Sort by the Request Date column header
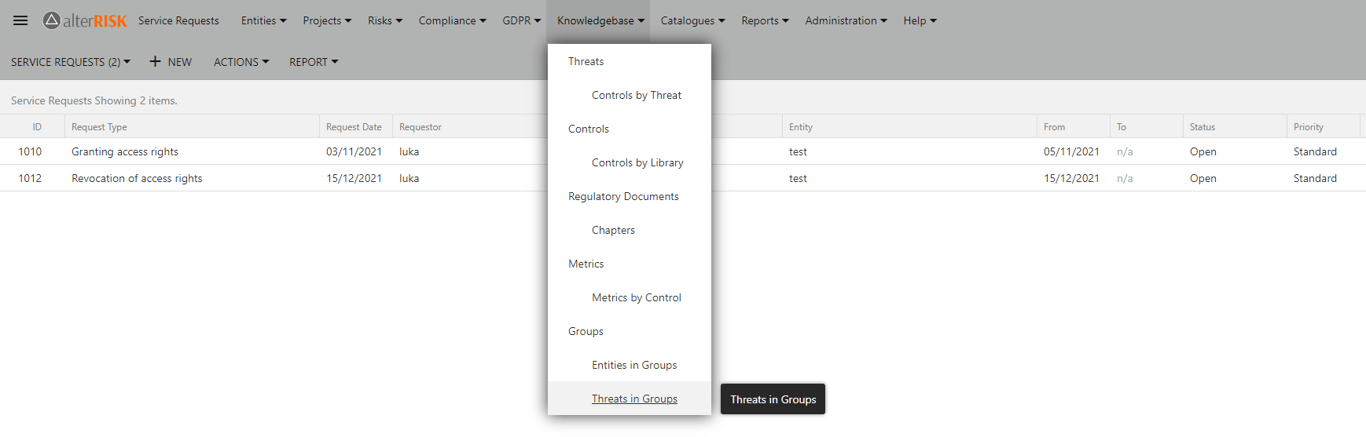The height and width of the screenshot is (437, 1366). [x=354, y=127]
